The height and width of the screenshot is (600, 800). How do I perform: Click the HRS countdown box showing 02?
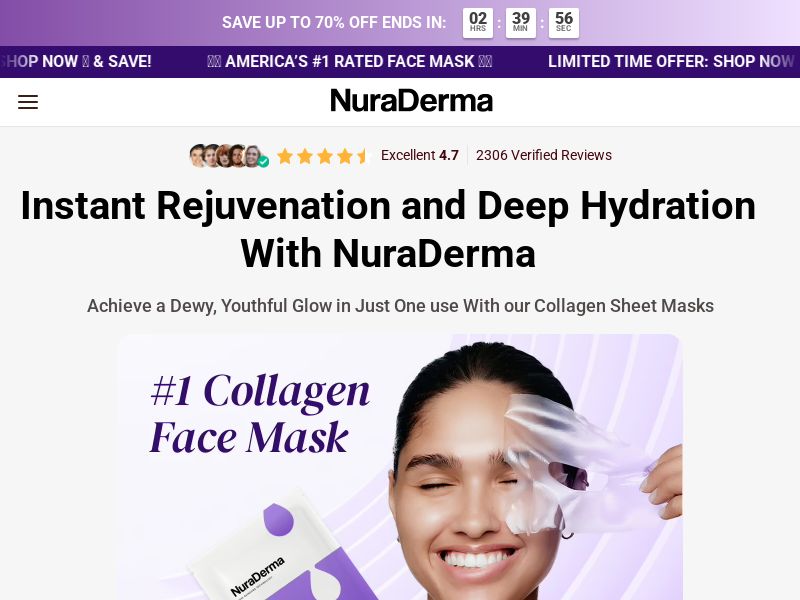coord(477,21)
